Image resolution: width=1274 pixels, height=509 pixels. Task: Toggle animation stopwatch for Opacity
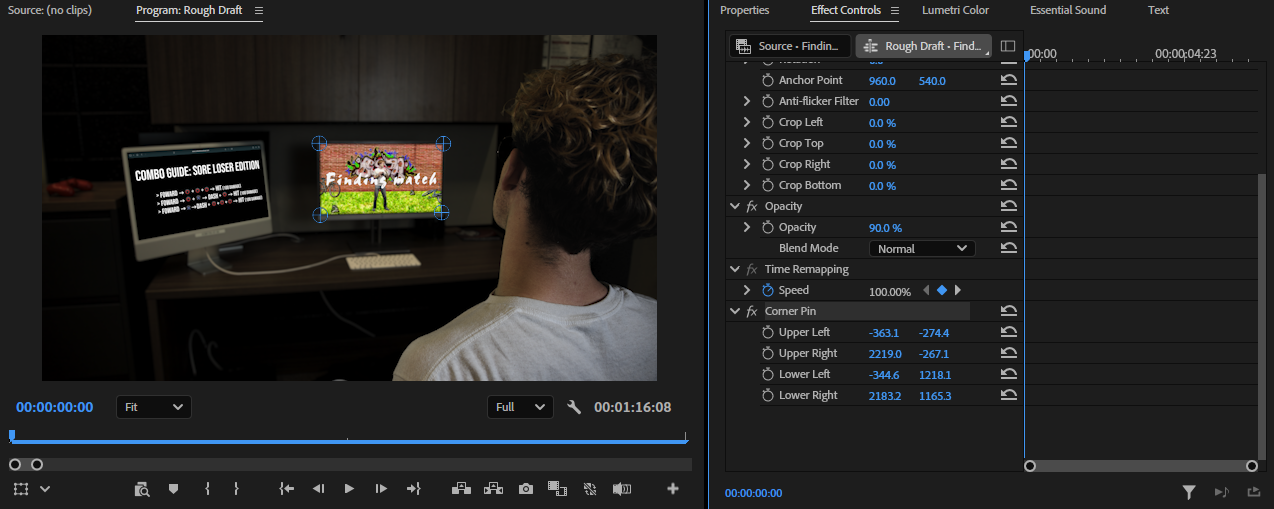(768, 227)
